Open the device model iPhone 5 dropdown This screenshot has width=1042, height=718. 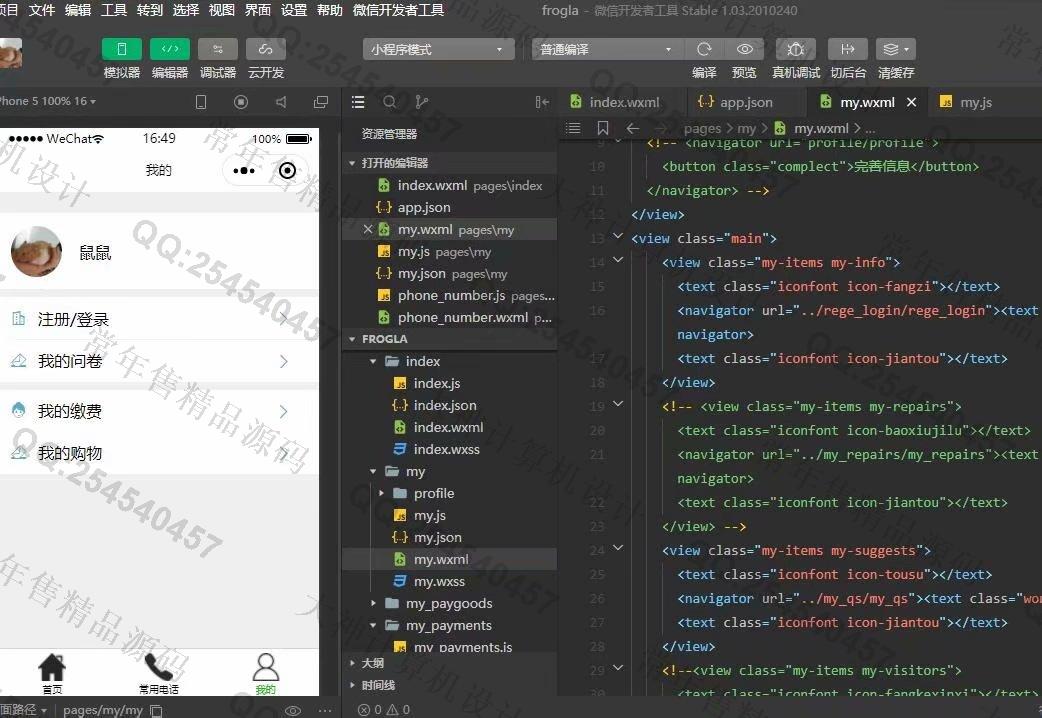click(48, 101)
